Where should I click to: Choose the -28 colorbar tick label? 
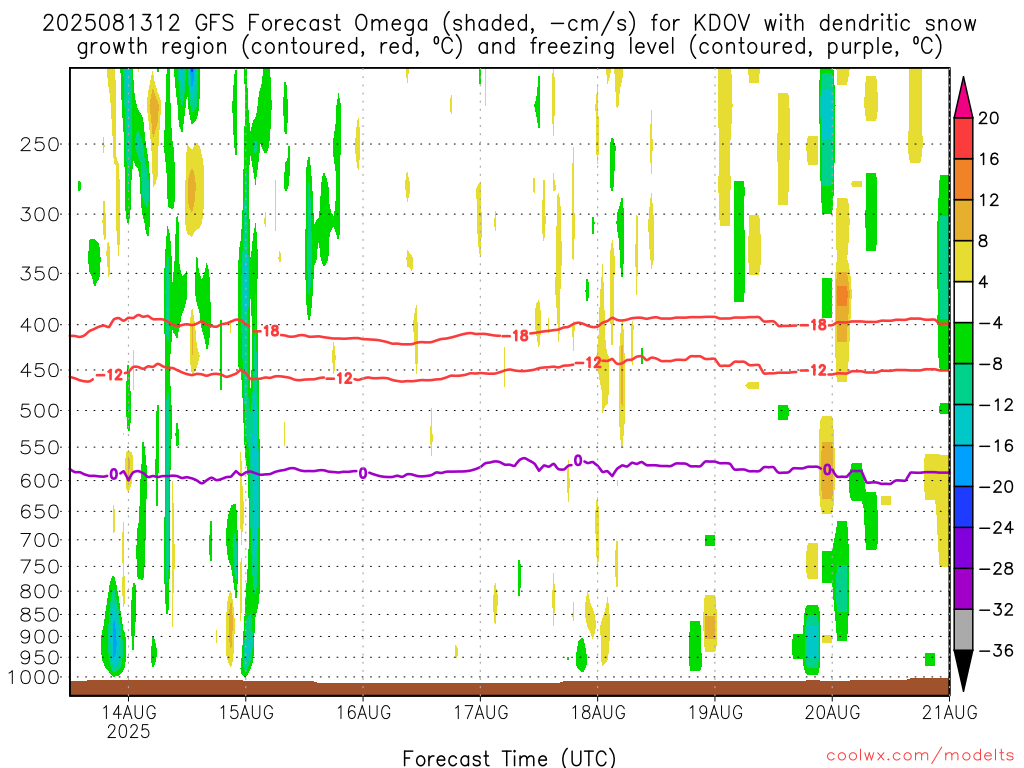click(996, 569)
